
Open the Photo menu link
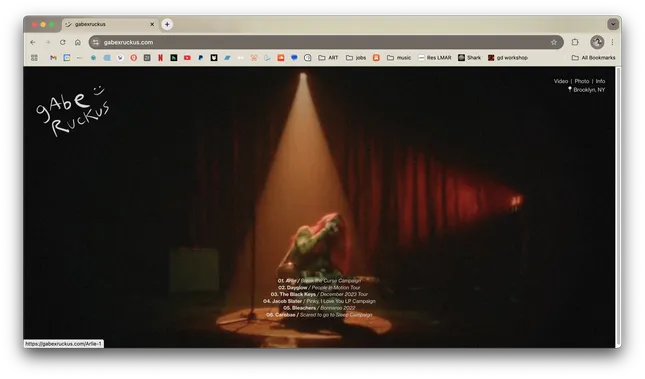point(582,81)
